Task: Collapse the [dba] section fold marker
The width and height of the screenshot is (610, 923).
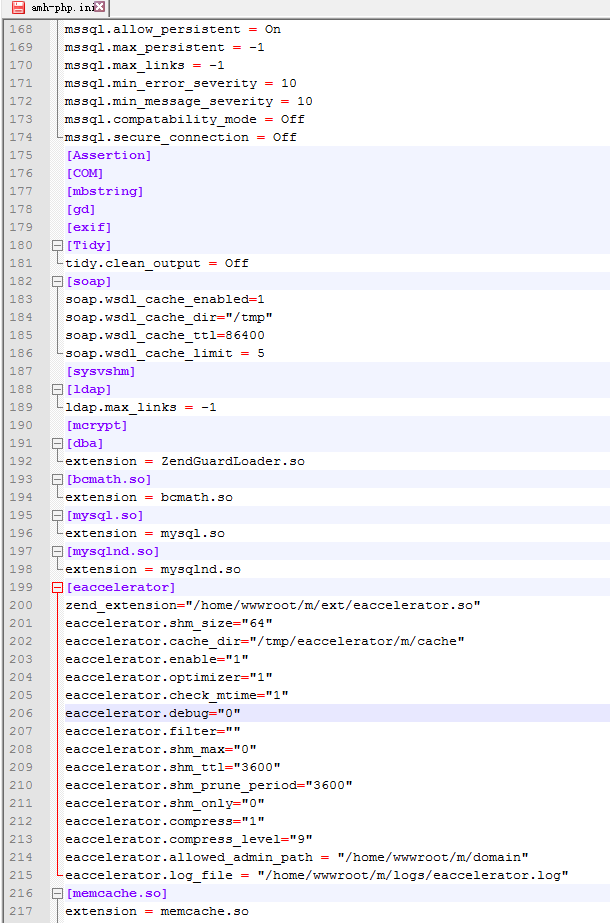Action: (57, 444)
